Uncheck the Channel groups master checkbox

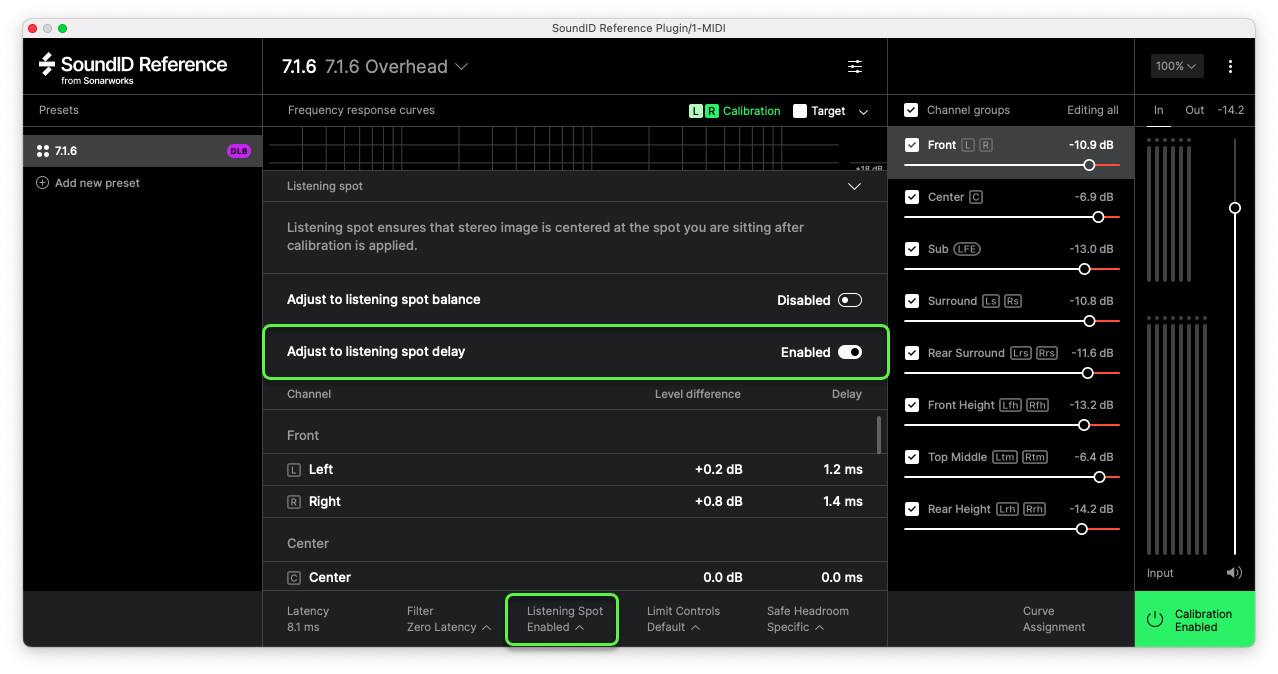tap(911, 110)
